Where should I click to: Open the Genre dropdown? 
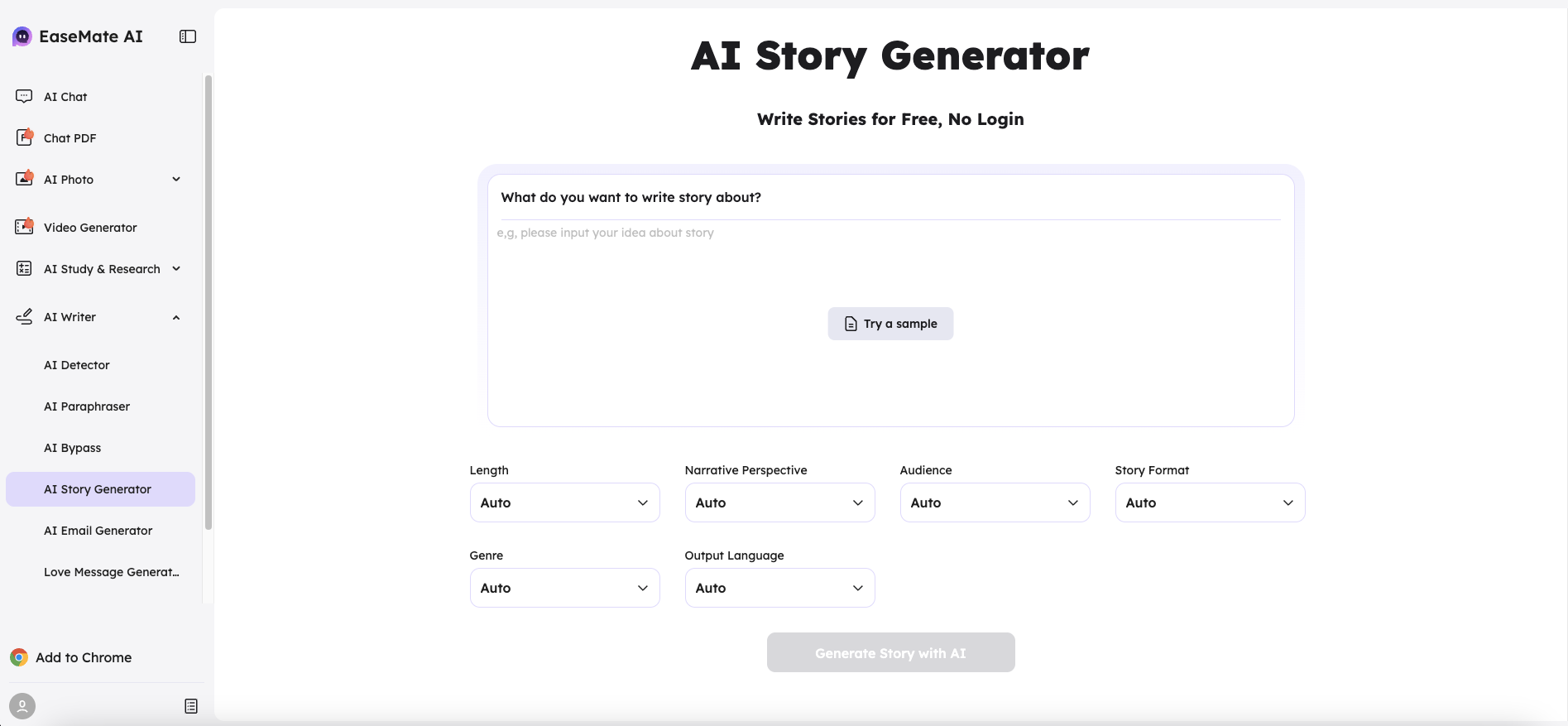tap(564, 588)
